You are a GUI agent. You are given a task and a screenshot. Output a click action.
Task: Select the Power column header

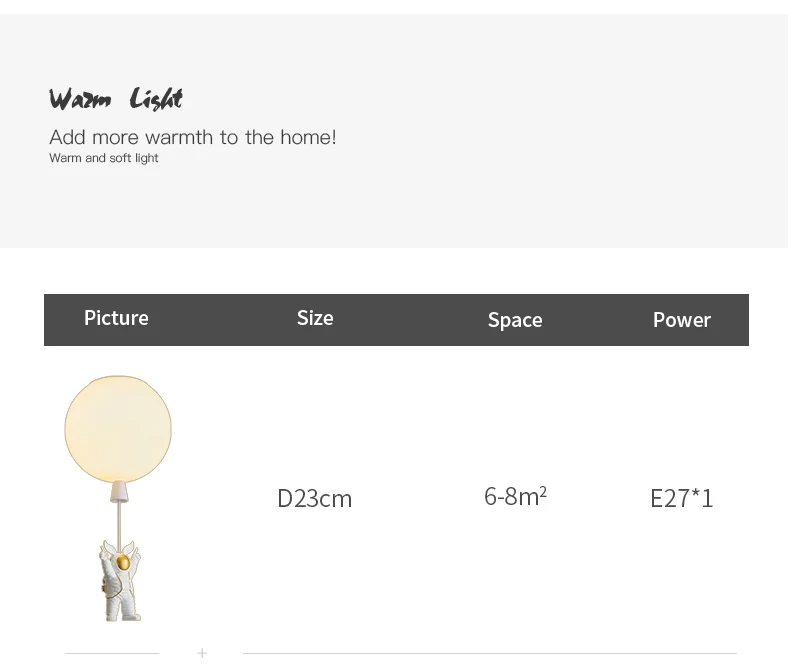tap(681, 320)
